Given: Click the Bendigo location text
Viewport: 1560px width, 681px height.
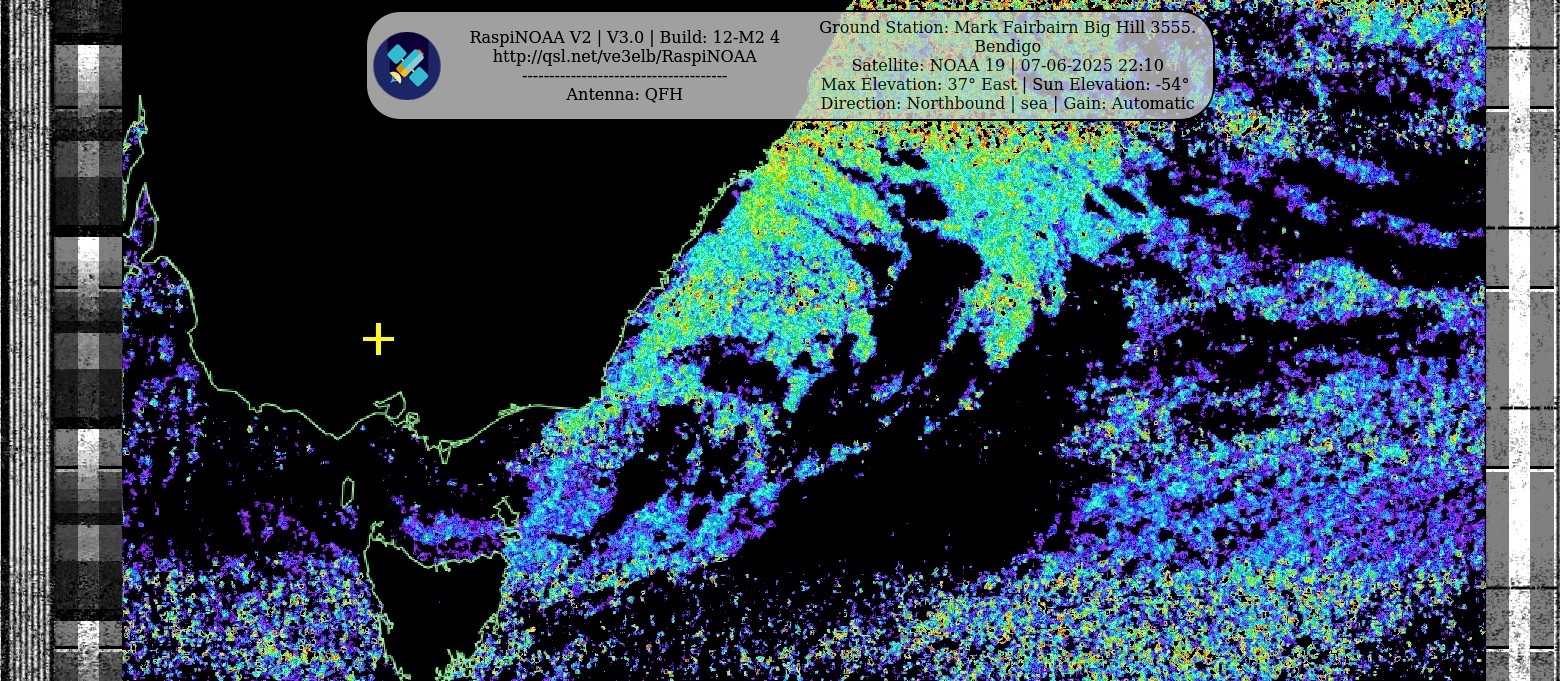Looking at the screenshot, I should (1006, 46).
